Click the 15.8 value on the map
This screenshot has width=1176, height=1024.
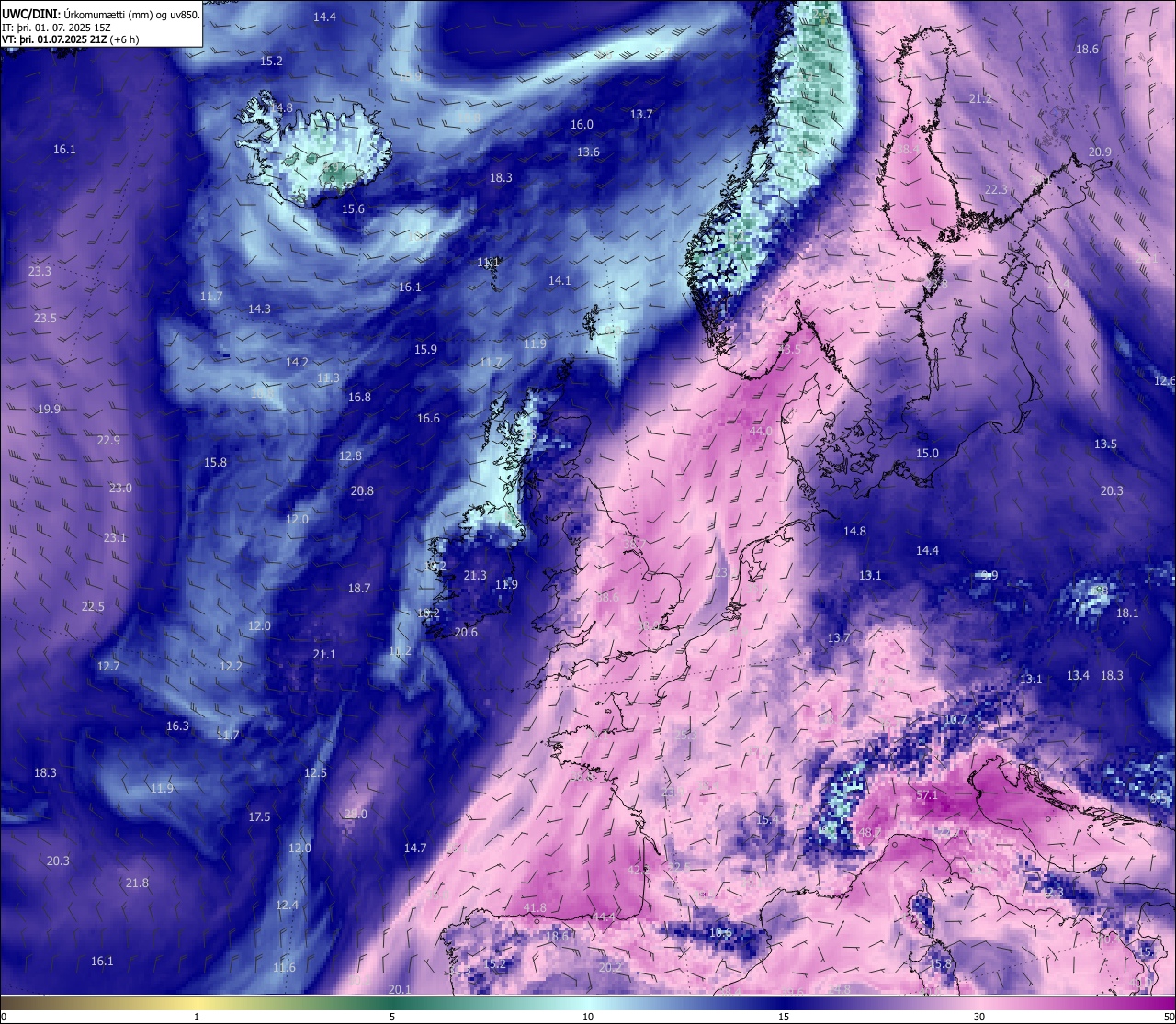coord(215,462)
